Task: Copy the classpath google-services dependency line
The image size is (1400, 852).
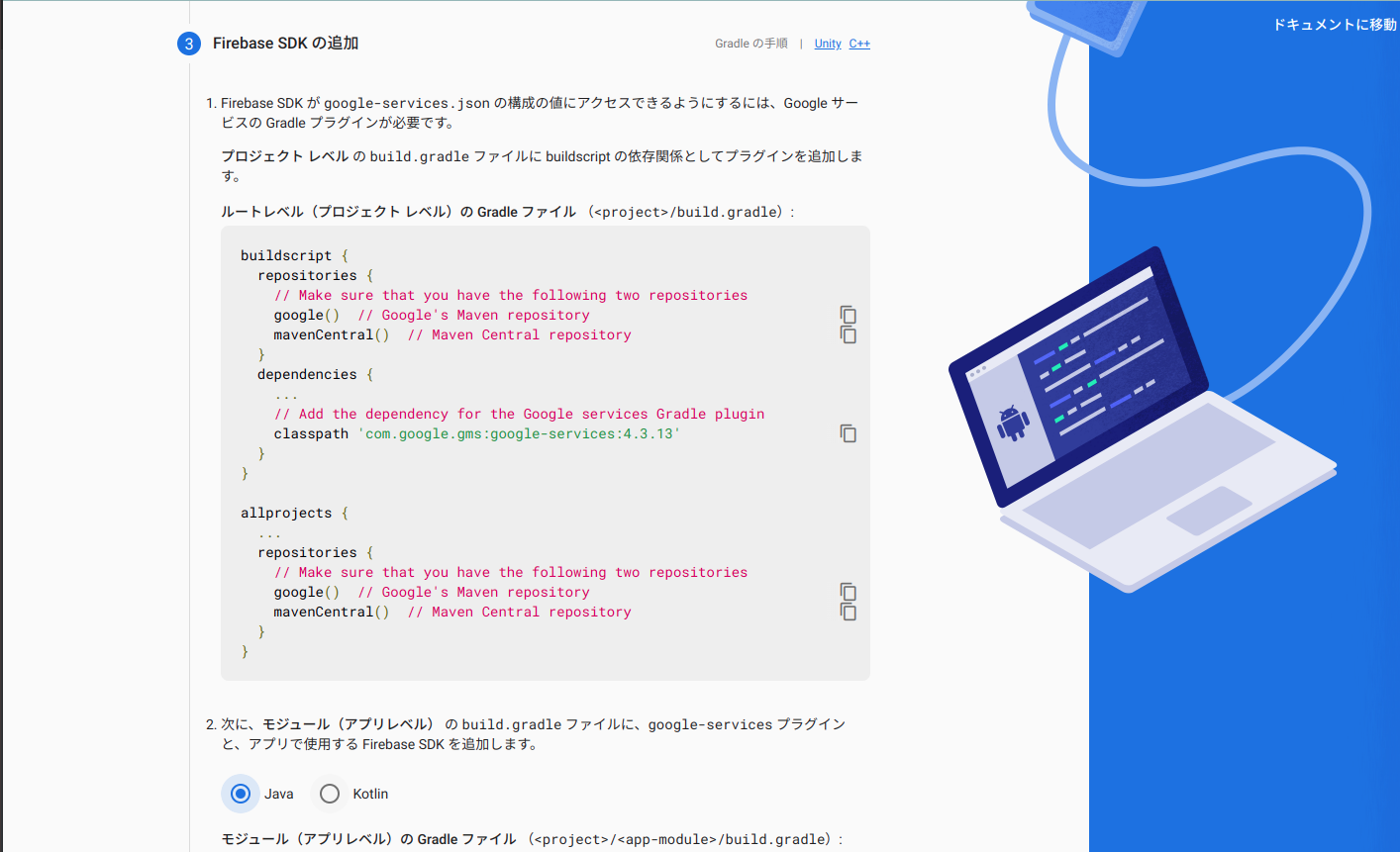Action: [848, 433]
